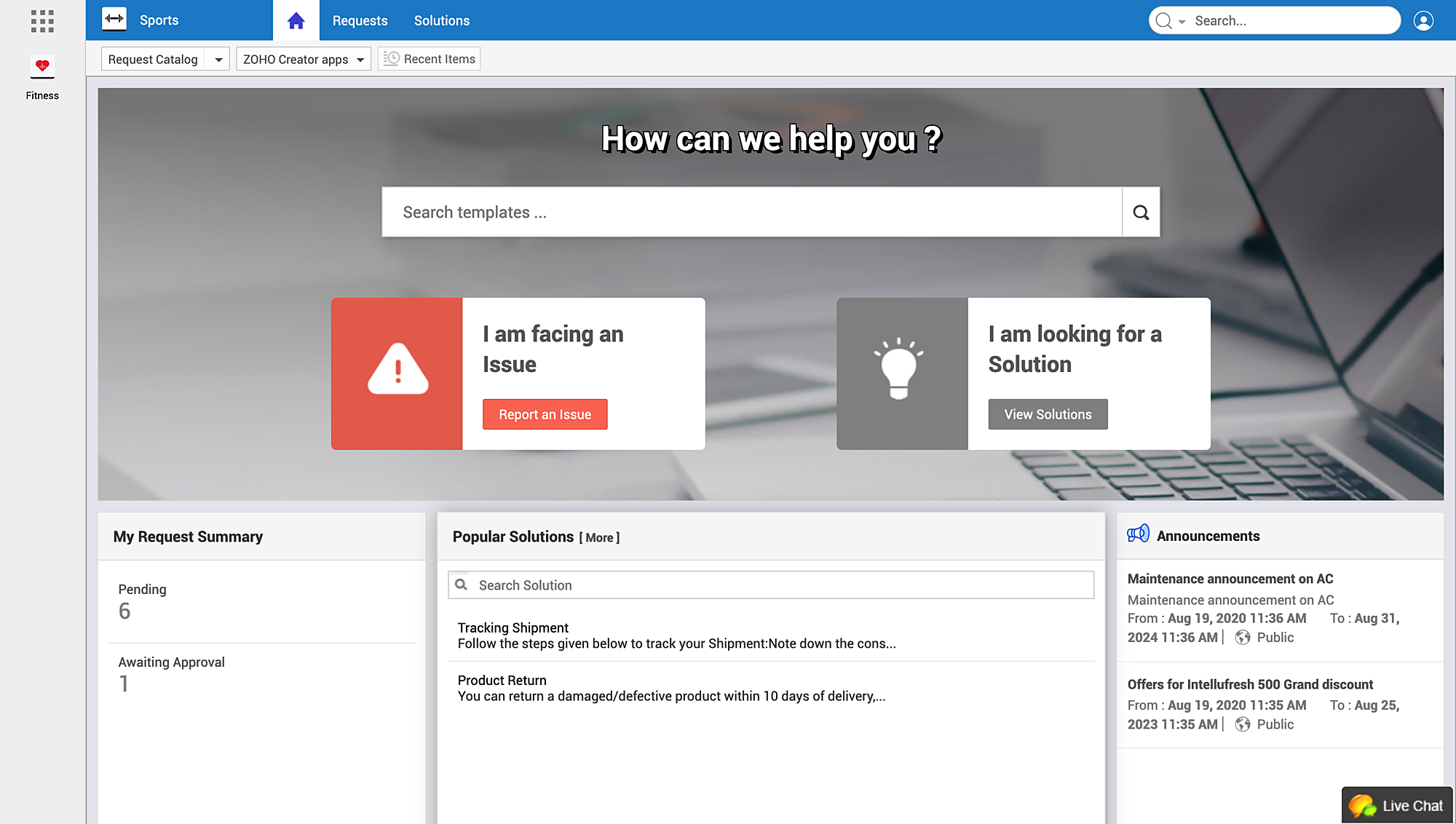This screenshot has width=1456, height=824.
Task: Open the user profile icon
Action: (x=1423, y=20)
